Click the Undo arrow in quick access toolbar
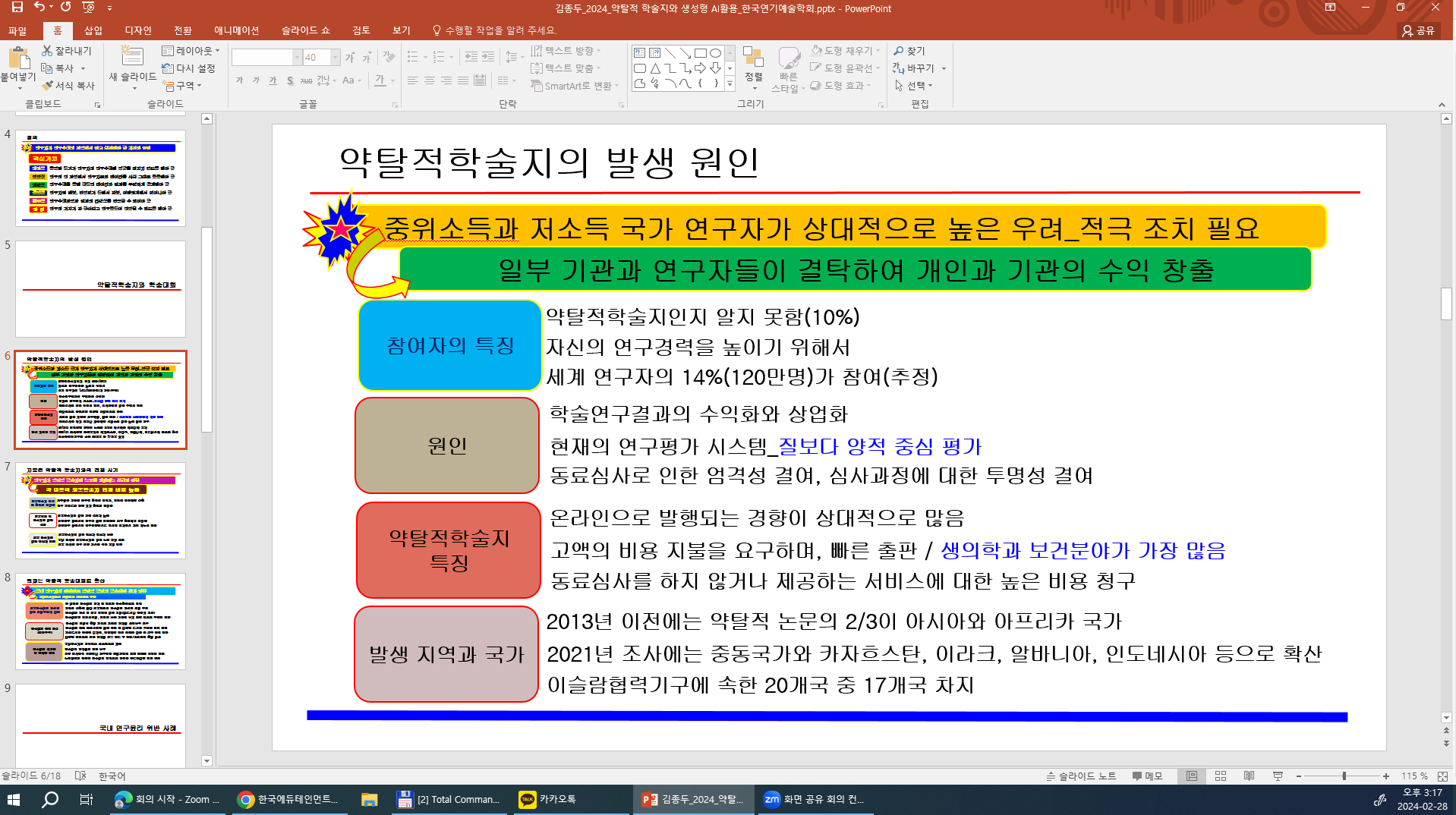 (x=39, y=8)
